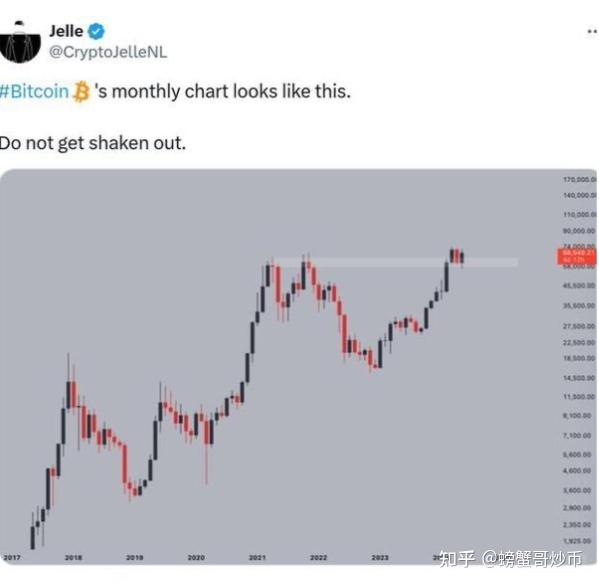This screenshot has width=599, height=585.
Task: Click Jelle's profile avatar
Action: 20,41
